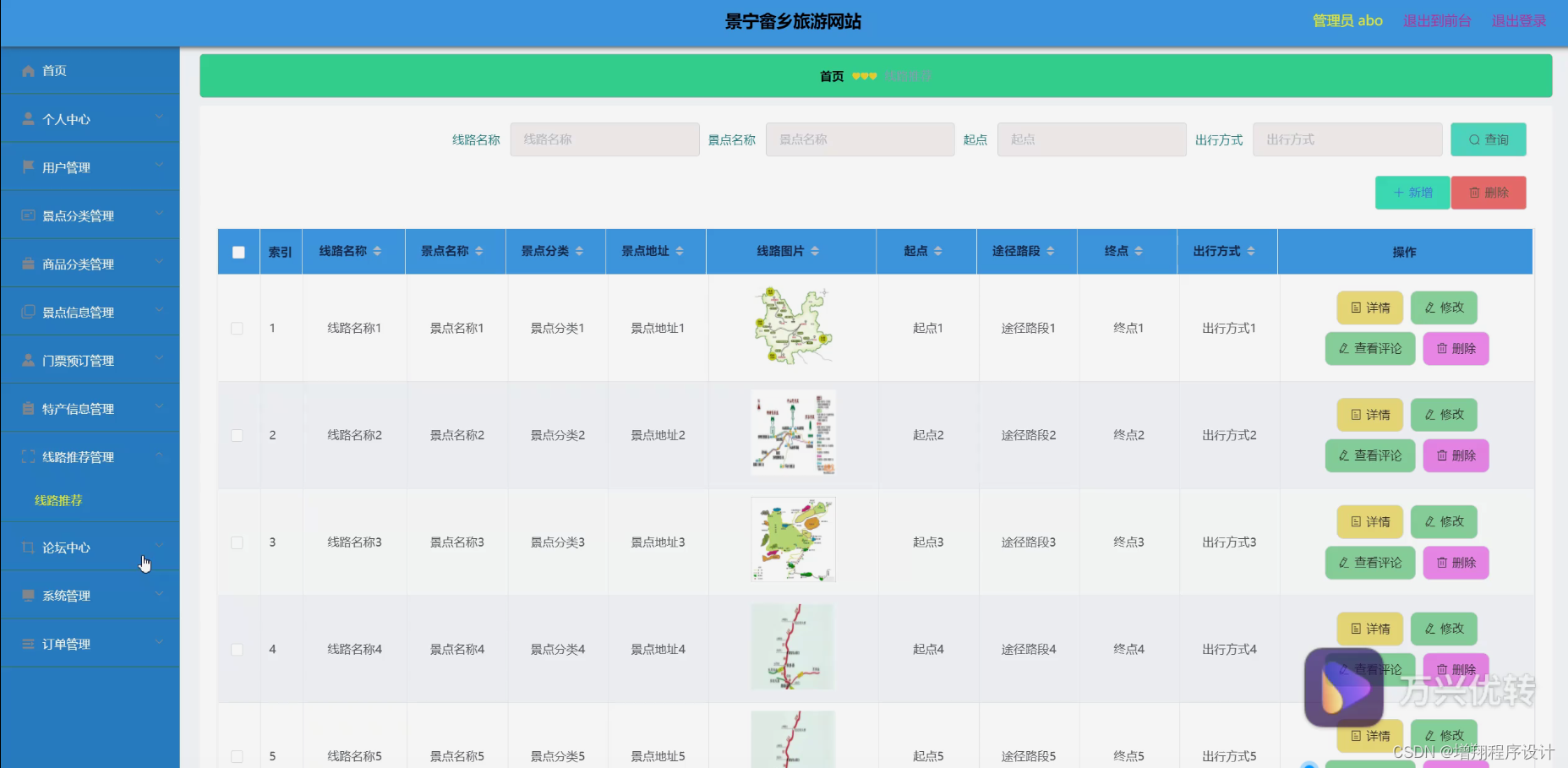This screenshot has width=1568, height=768.
Task: Sort by 景点名称 column arrows
Action: click(478, 251)
